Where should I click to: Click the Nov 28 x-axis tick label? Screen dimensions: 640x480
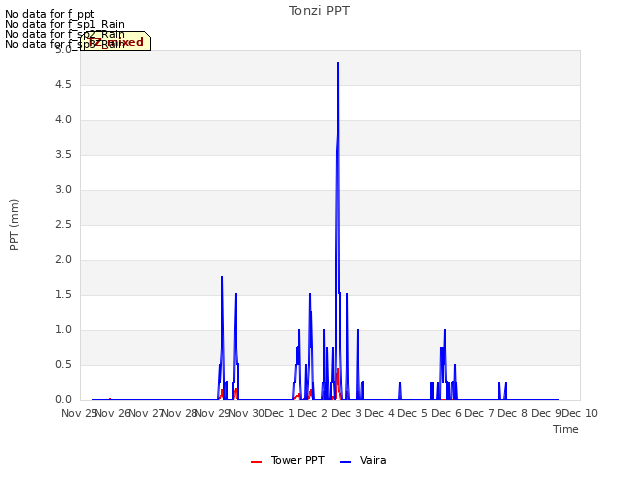point(180,413)
